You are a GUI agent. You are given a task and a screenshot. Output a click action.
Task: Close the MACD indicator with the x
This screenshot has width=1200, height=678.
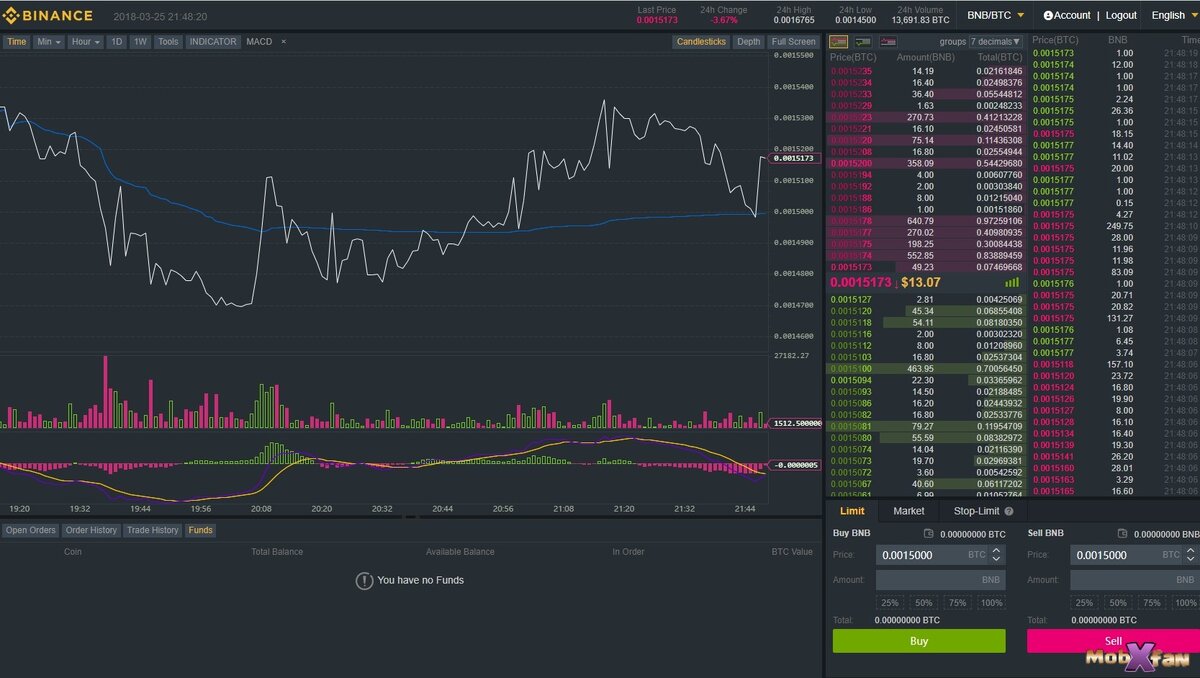(283, 42)
